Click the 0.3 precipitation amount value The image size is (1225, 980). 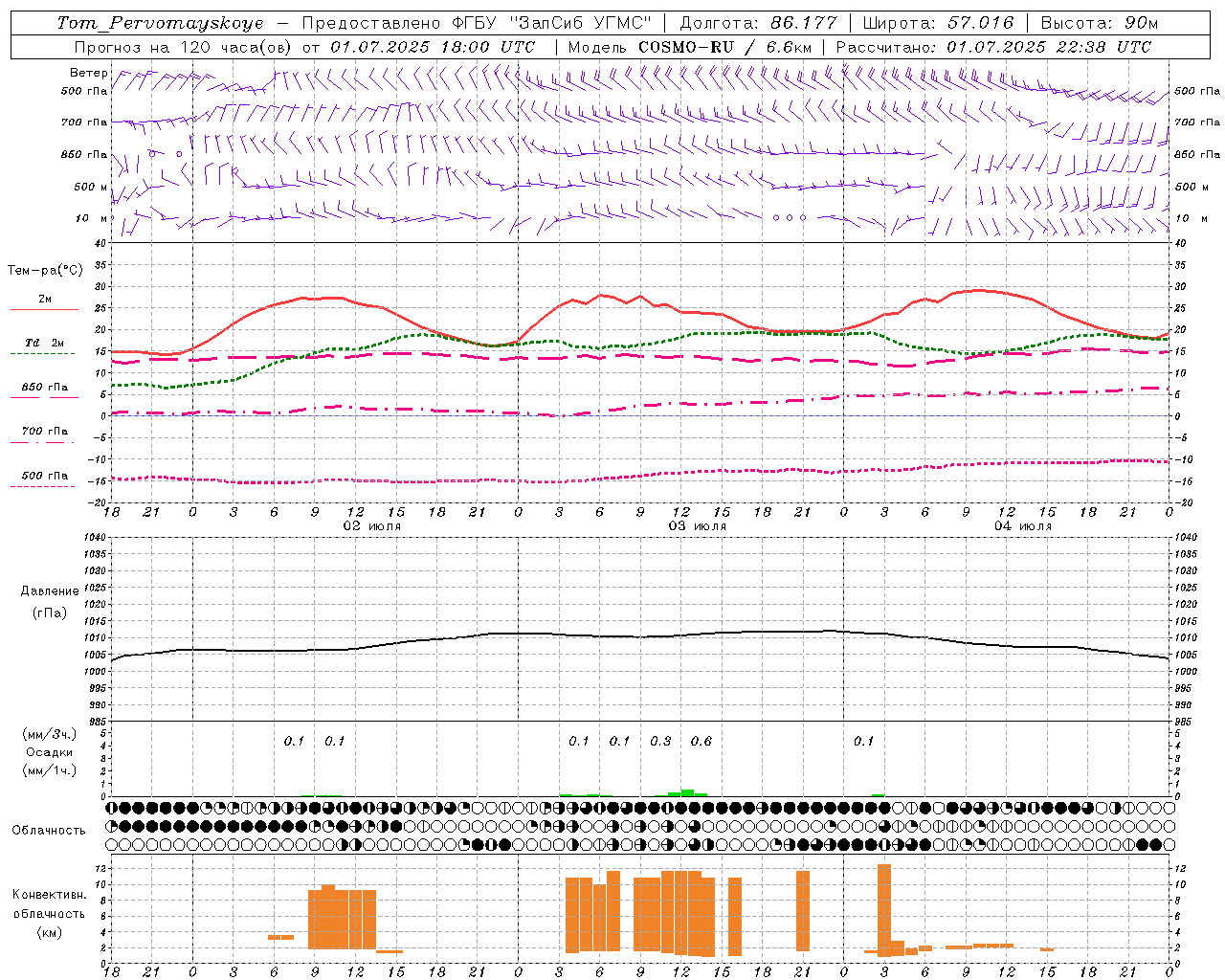point(660,742)
